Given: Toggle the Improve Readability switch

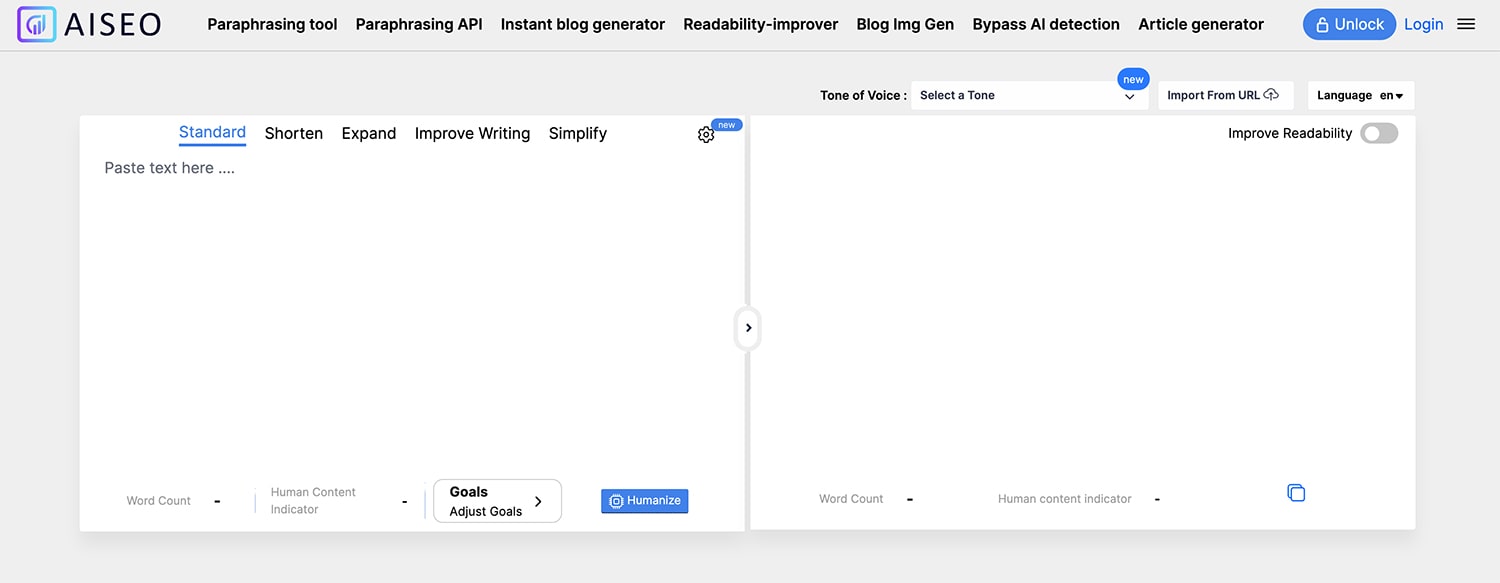Looking at the screenshot, I should pyautogui.click(x=1379, y=134).
